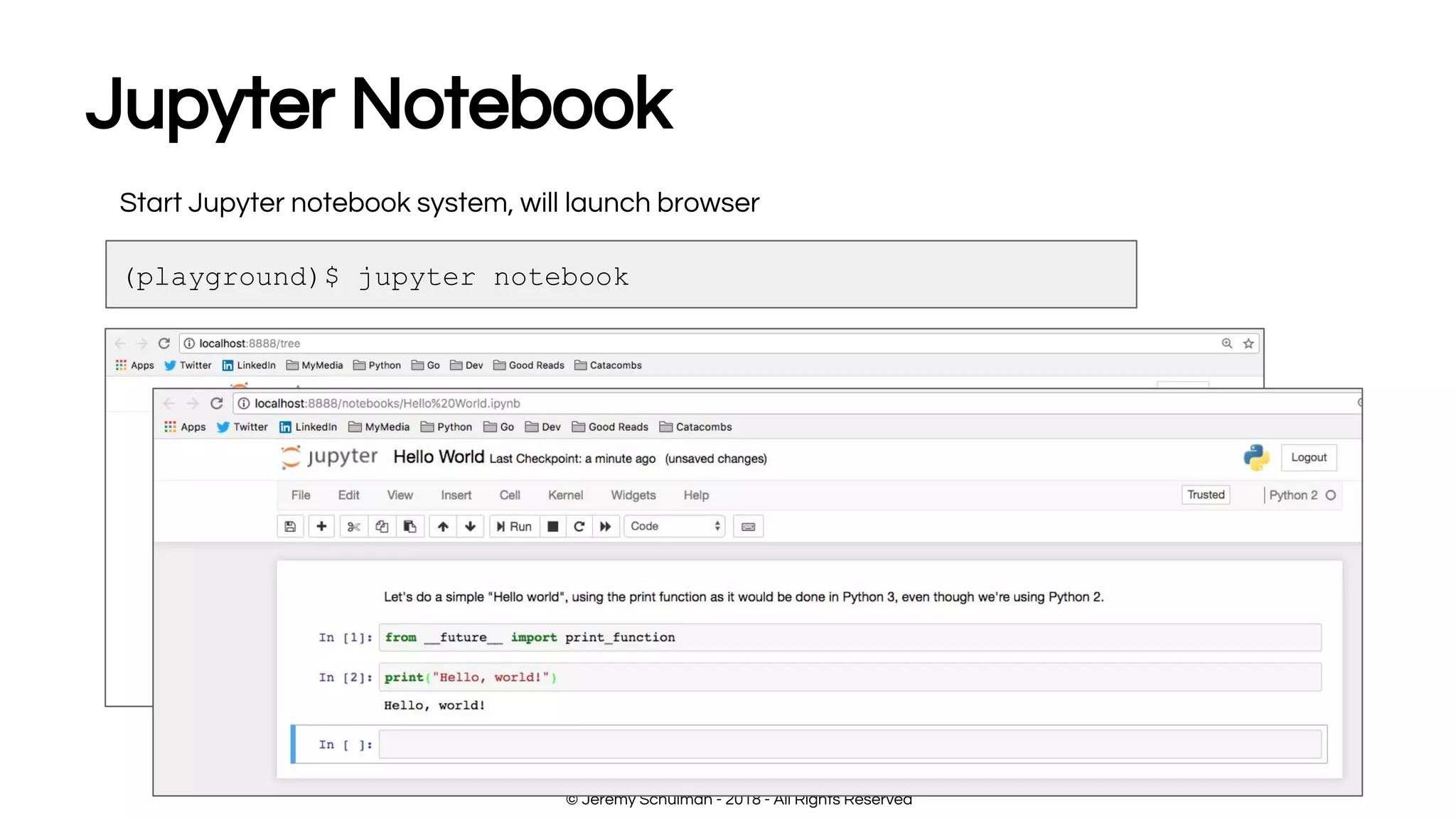Open the Kernel menu
Screen dimensions: 1456x819
pyautogui.click(x=565, y=495)
